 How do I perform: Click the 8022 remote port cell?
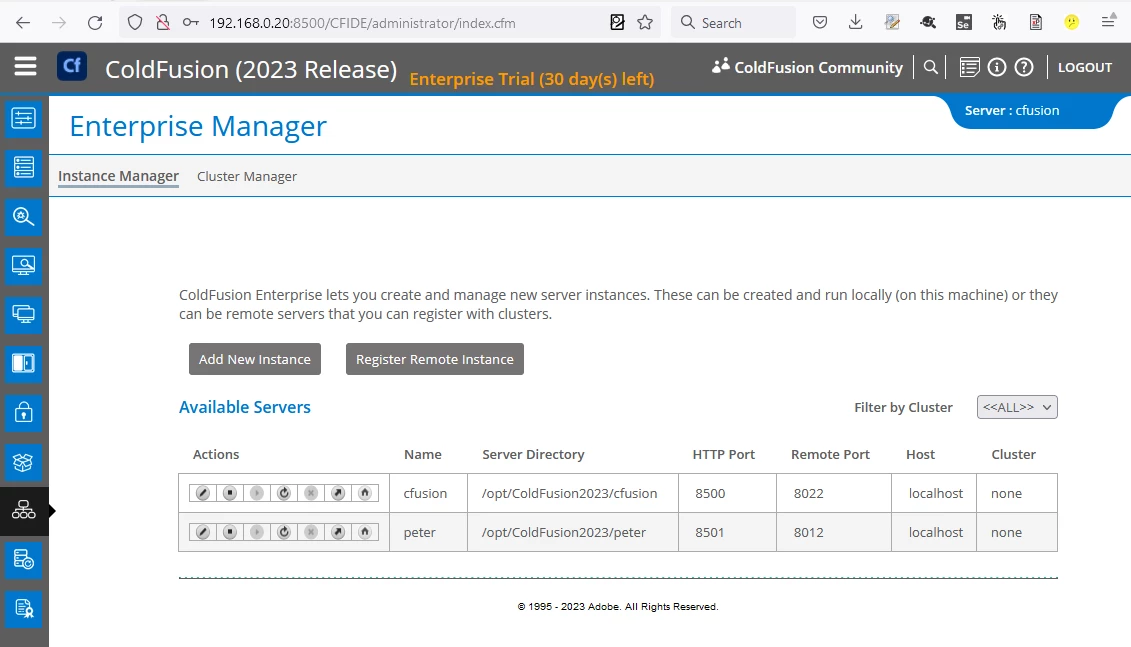834,493
